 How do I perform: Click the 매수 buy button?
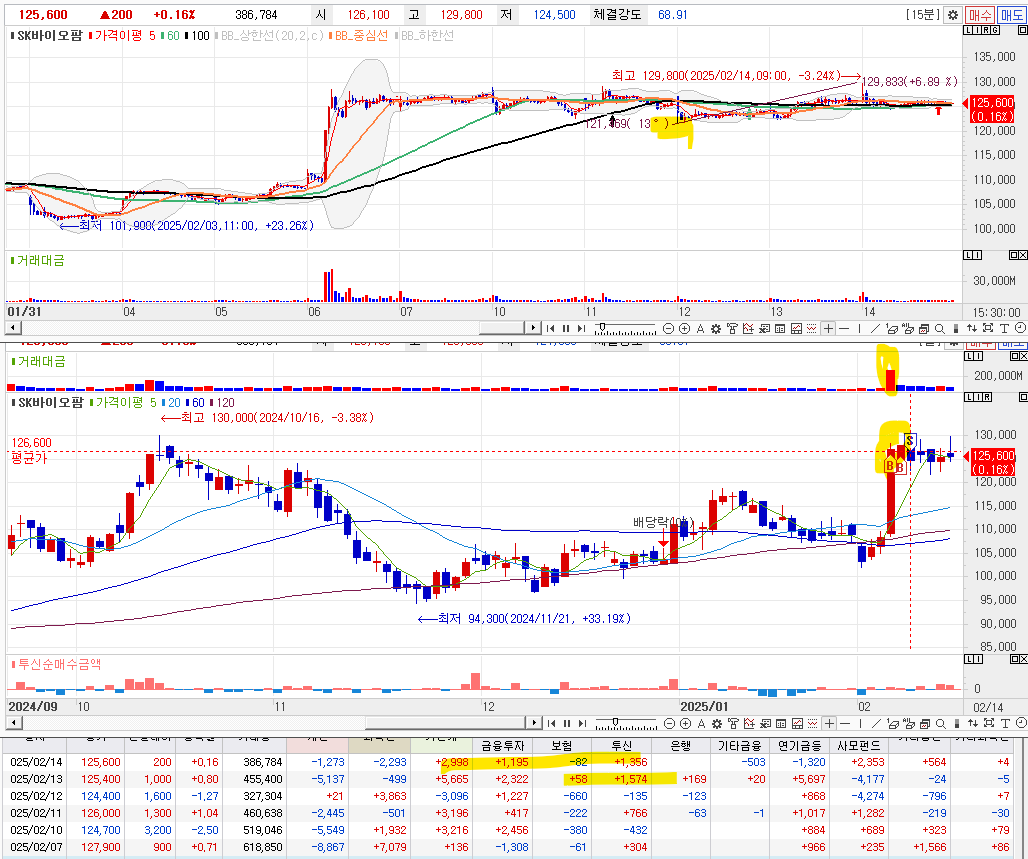click(980, 14)
